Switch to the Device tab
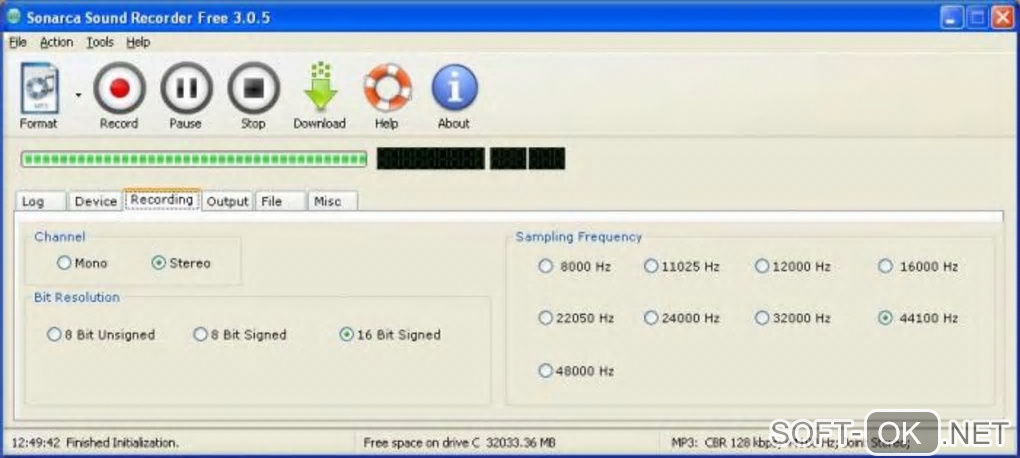The width and height of the screenshot is (1020, 458). pos(95,202)
